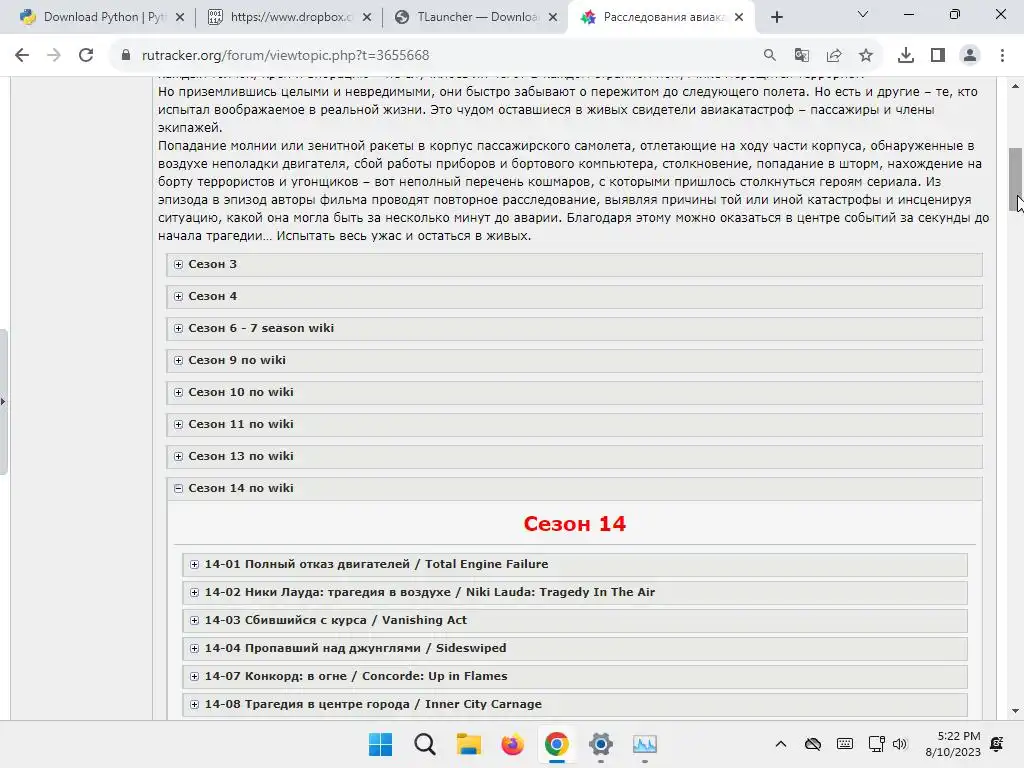
Task: Open the Windows Start menu
Action: pyautogui.click(x=381, y=744)
